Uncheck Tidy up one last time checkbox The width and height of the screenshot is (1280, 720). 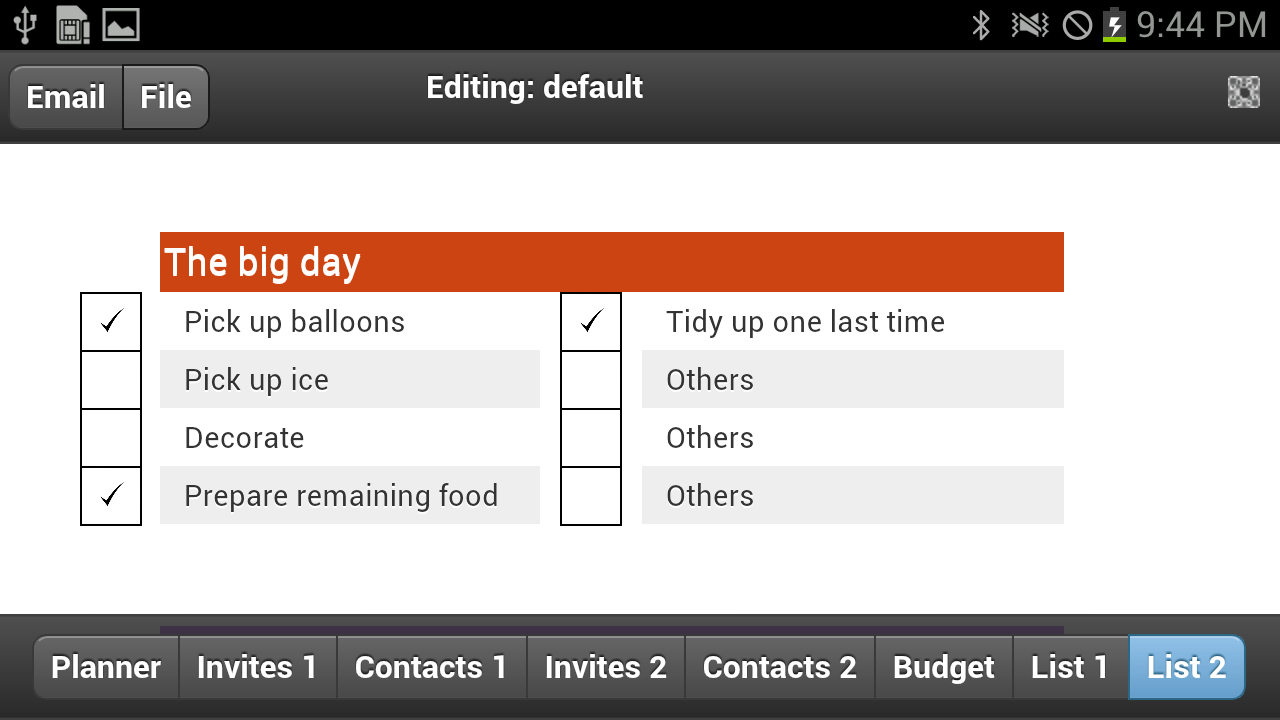pyautogui.click(x=591, y=322)
